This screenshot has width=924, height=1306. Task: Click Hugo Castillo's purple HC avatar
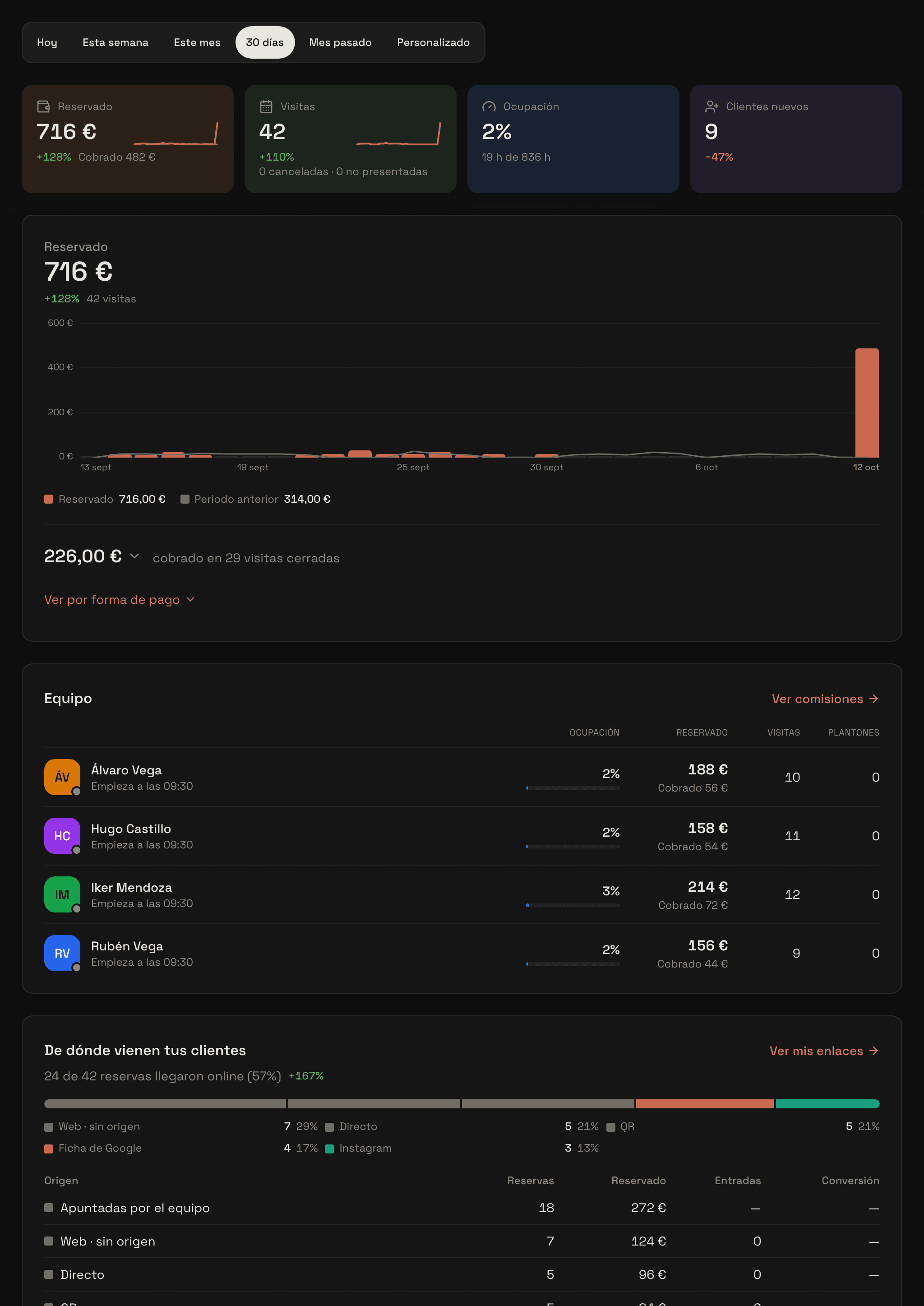[62, 835]
